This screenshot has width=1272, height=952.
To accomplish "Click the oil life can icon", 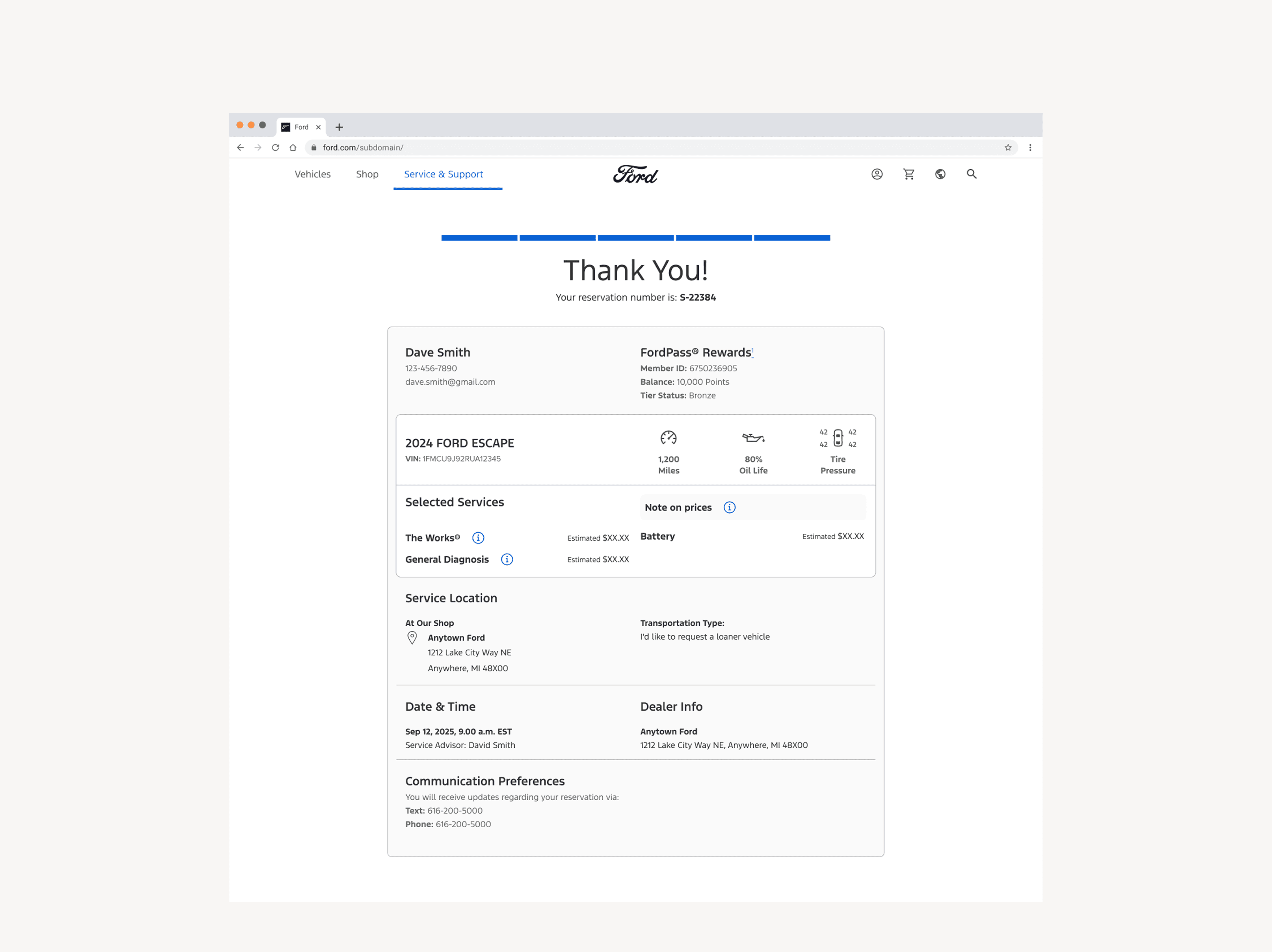I will click(753, 438).
